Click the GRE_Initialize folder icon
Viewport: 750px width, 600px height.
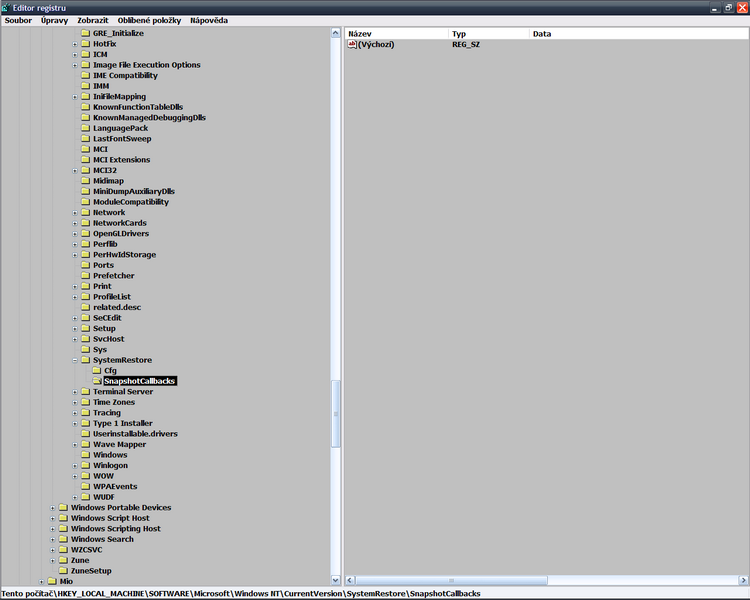point(86,33)
